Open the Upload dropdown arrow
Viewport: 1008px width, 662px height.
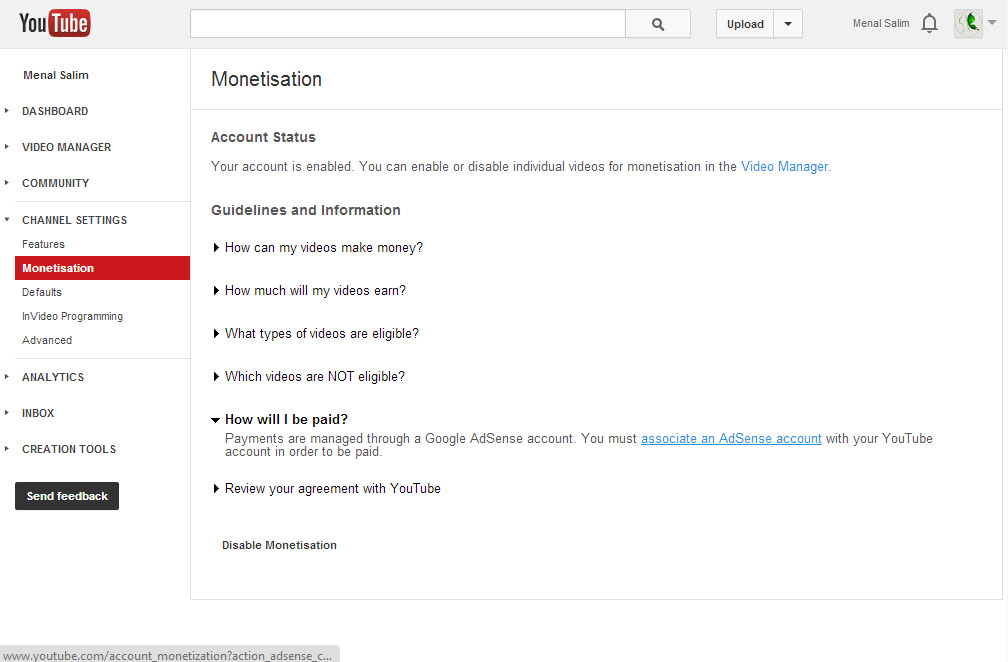tap(788, 24)
